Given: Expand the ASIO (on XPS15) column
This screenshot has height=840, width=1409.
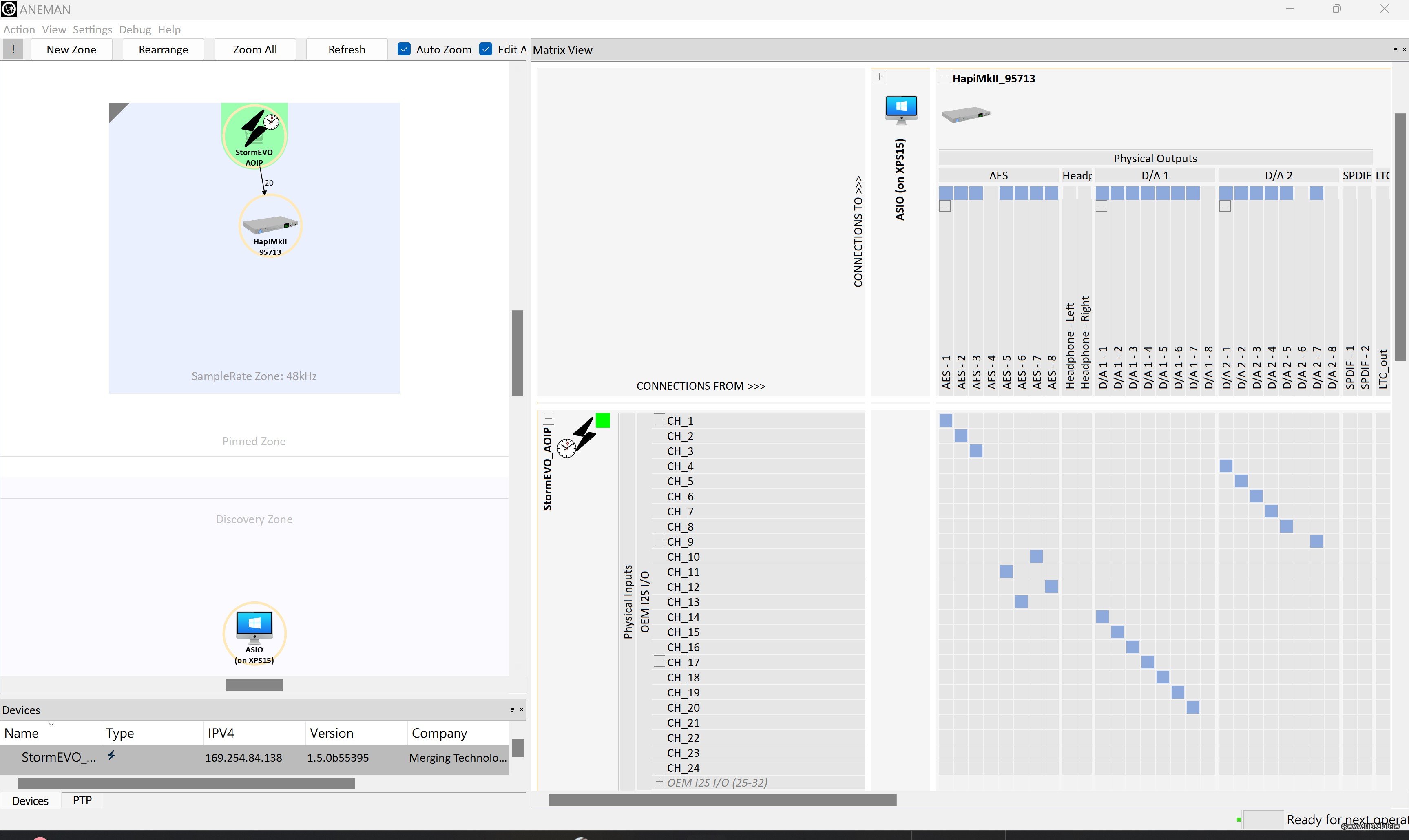Looking at the screenshot, I should coord(879,76).
